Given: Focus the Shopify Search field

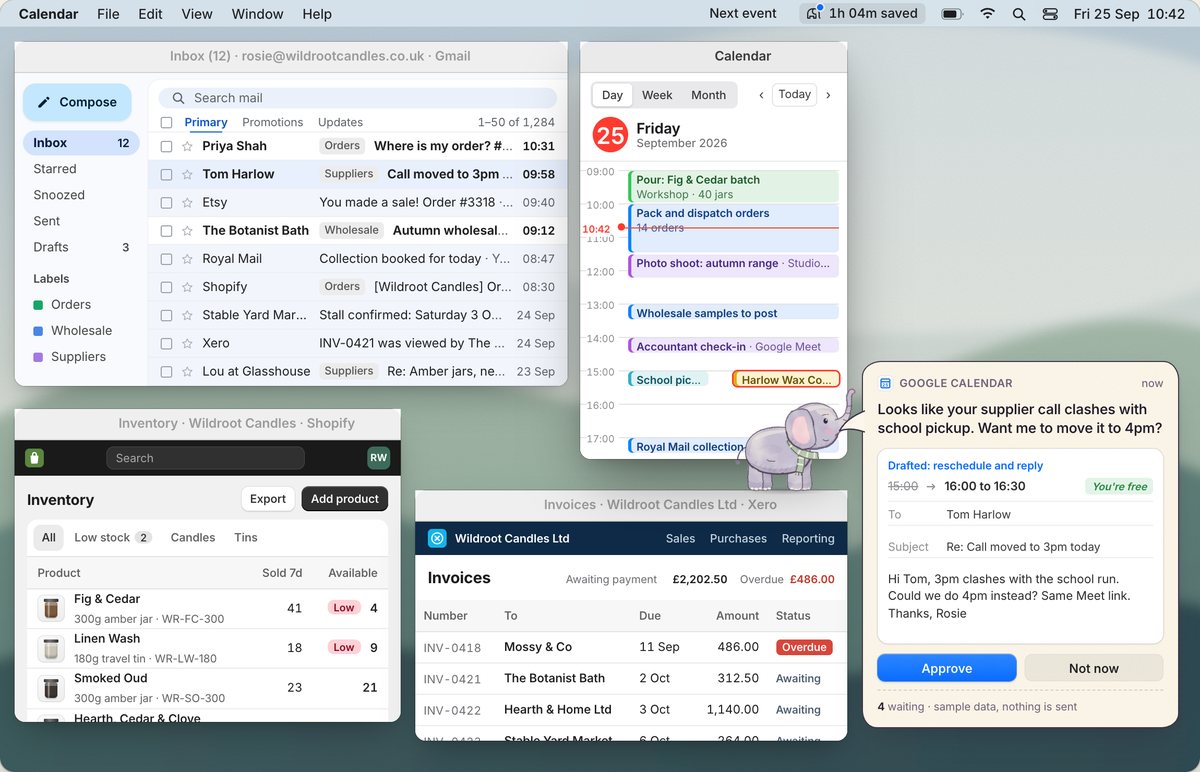Looking at the screenshot, I should (x=205, y=458).
